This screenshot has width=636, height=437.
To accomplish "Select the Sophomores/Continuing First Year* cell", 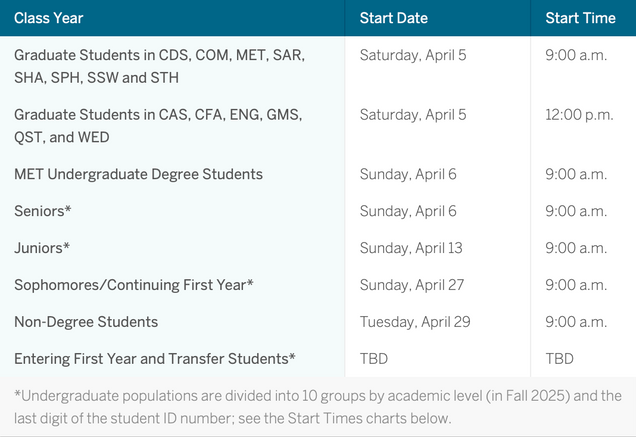I will [x=134, y=285].
